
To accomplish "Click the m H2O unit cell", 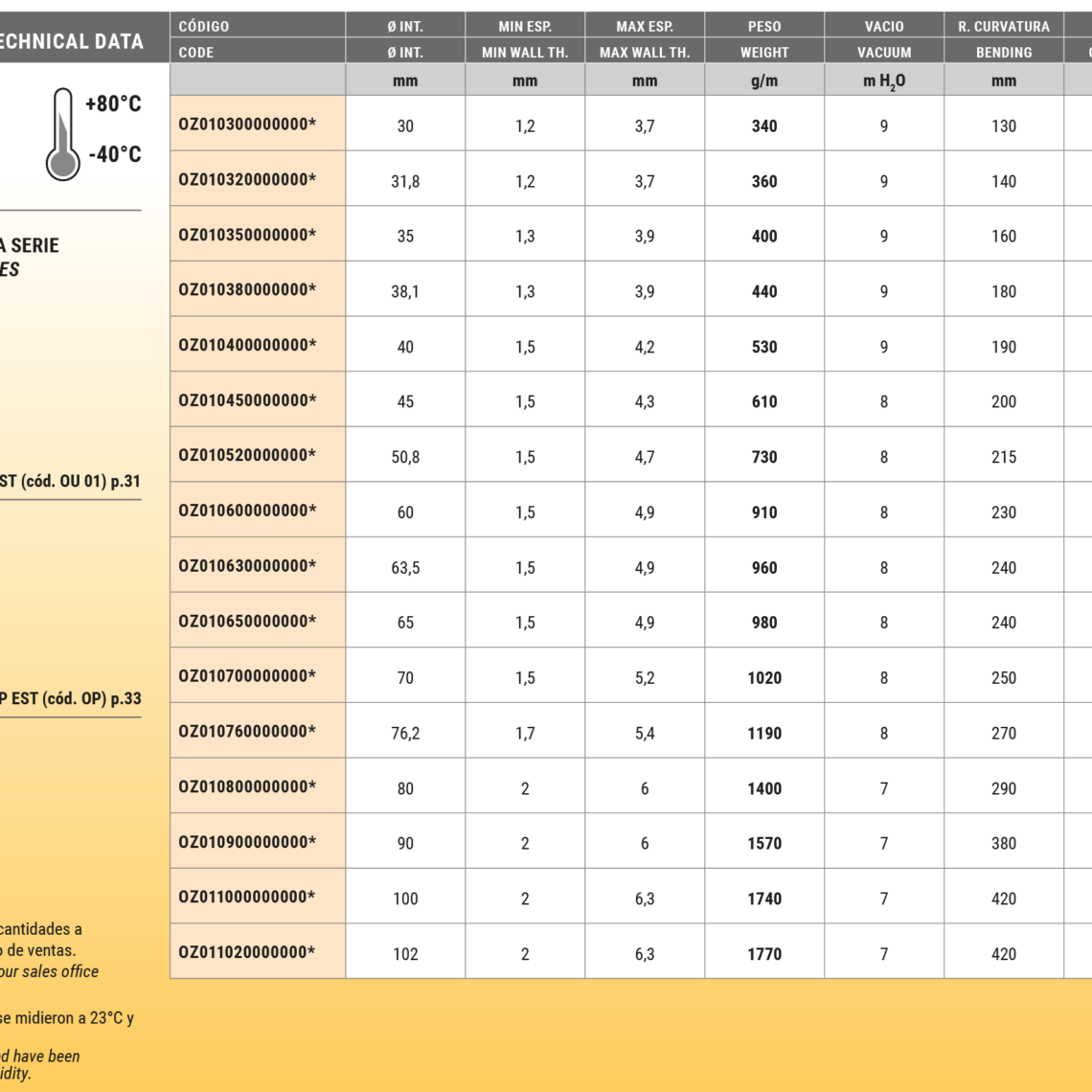I will [883, 81].
